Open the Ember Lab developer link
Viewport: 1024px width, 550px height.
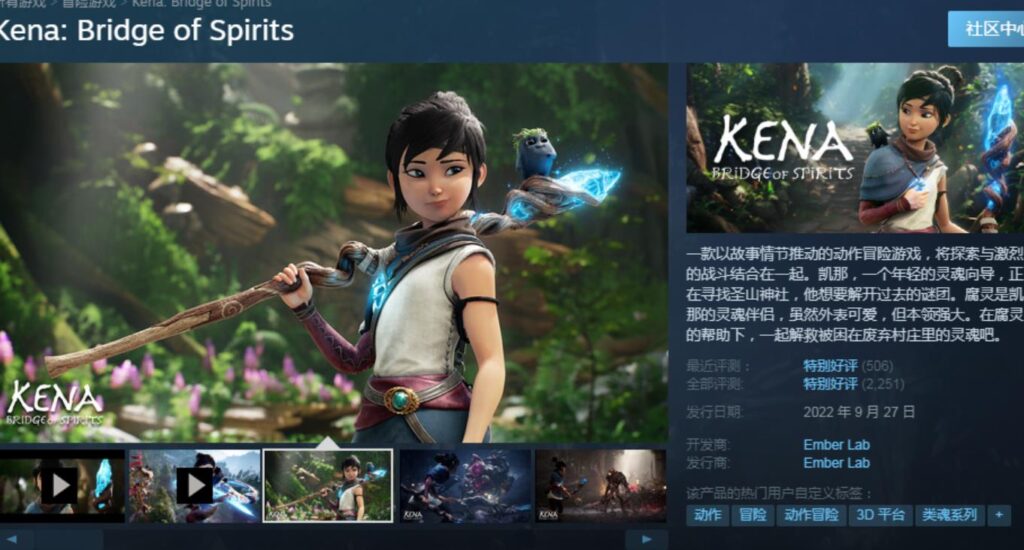coord(837,445)
